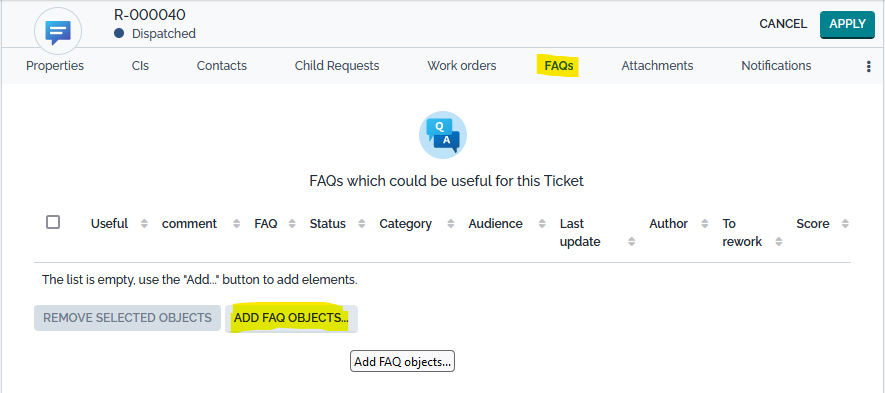Open the Attachments tab

(658, 66)
